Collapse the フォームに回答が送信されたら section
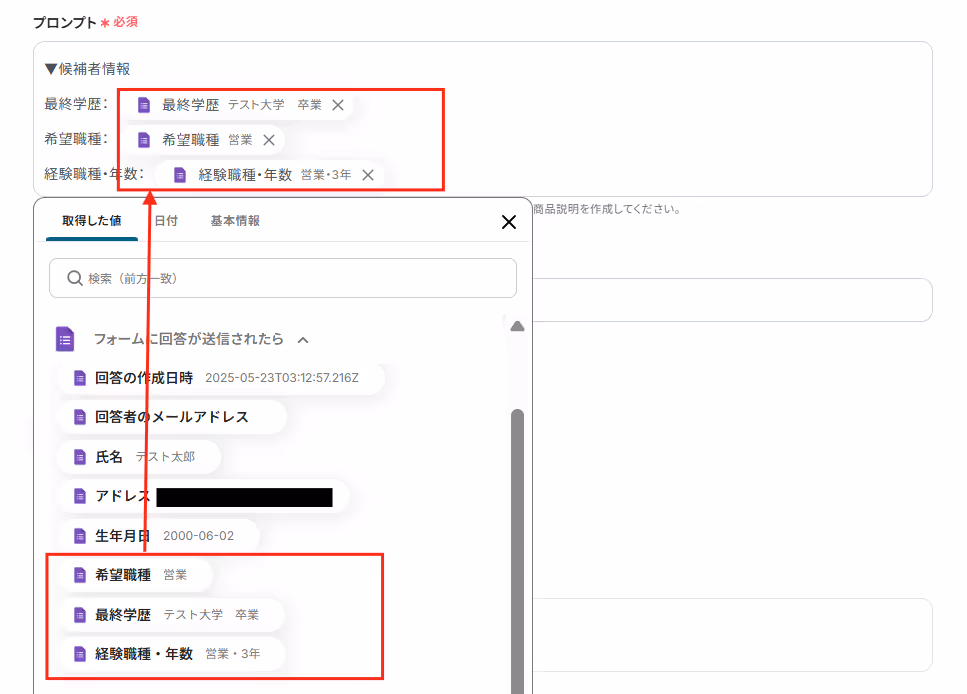 coord(303,340)
